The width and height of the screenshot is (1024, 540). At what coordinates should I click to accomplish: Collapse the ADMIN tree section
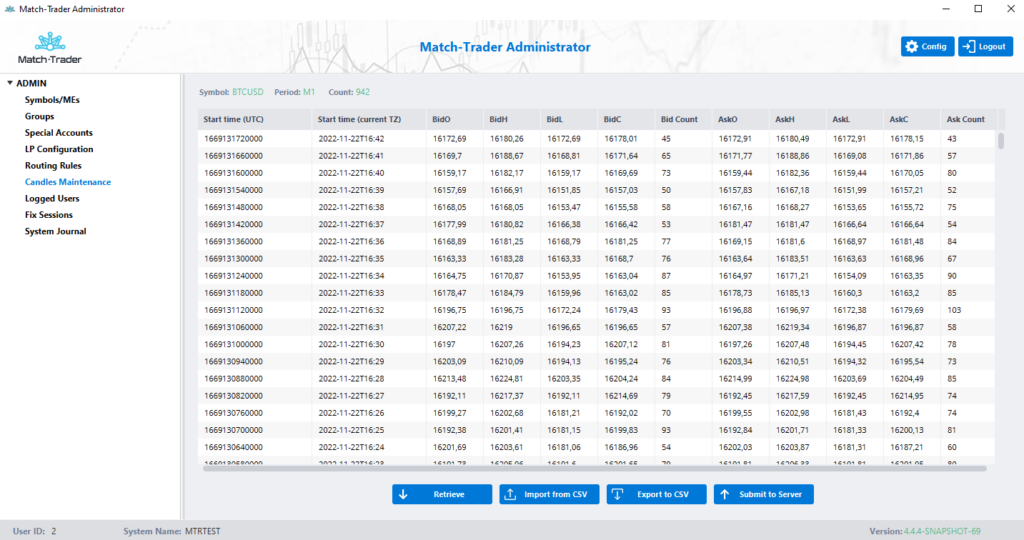click(10, 83)
